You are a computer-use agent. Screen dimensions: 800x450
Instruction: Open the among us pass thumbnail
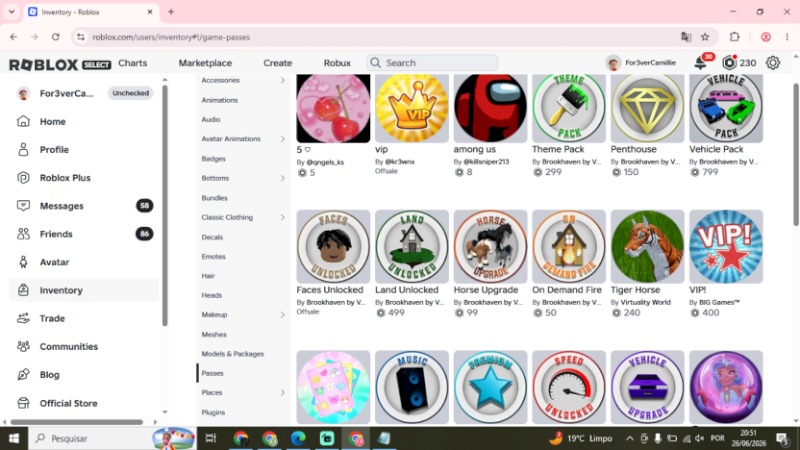490,108
